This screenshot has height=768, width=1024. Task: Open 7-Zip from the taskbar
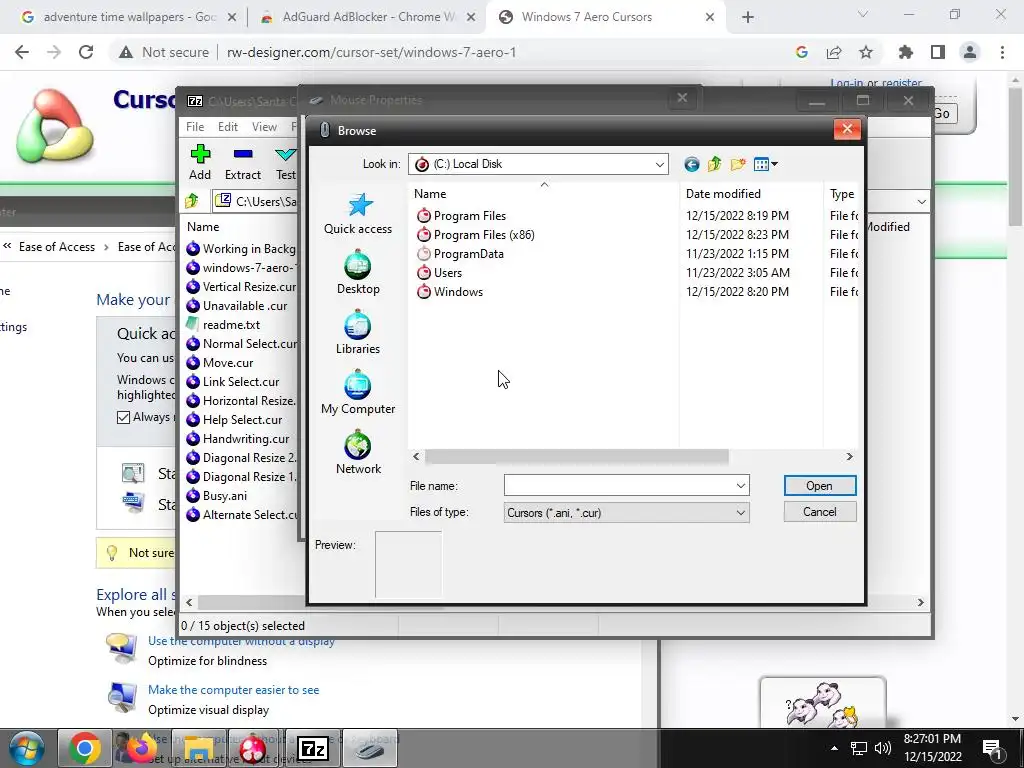pos(312,749)
